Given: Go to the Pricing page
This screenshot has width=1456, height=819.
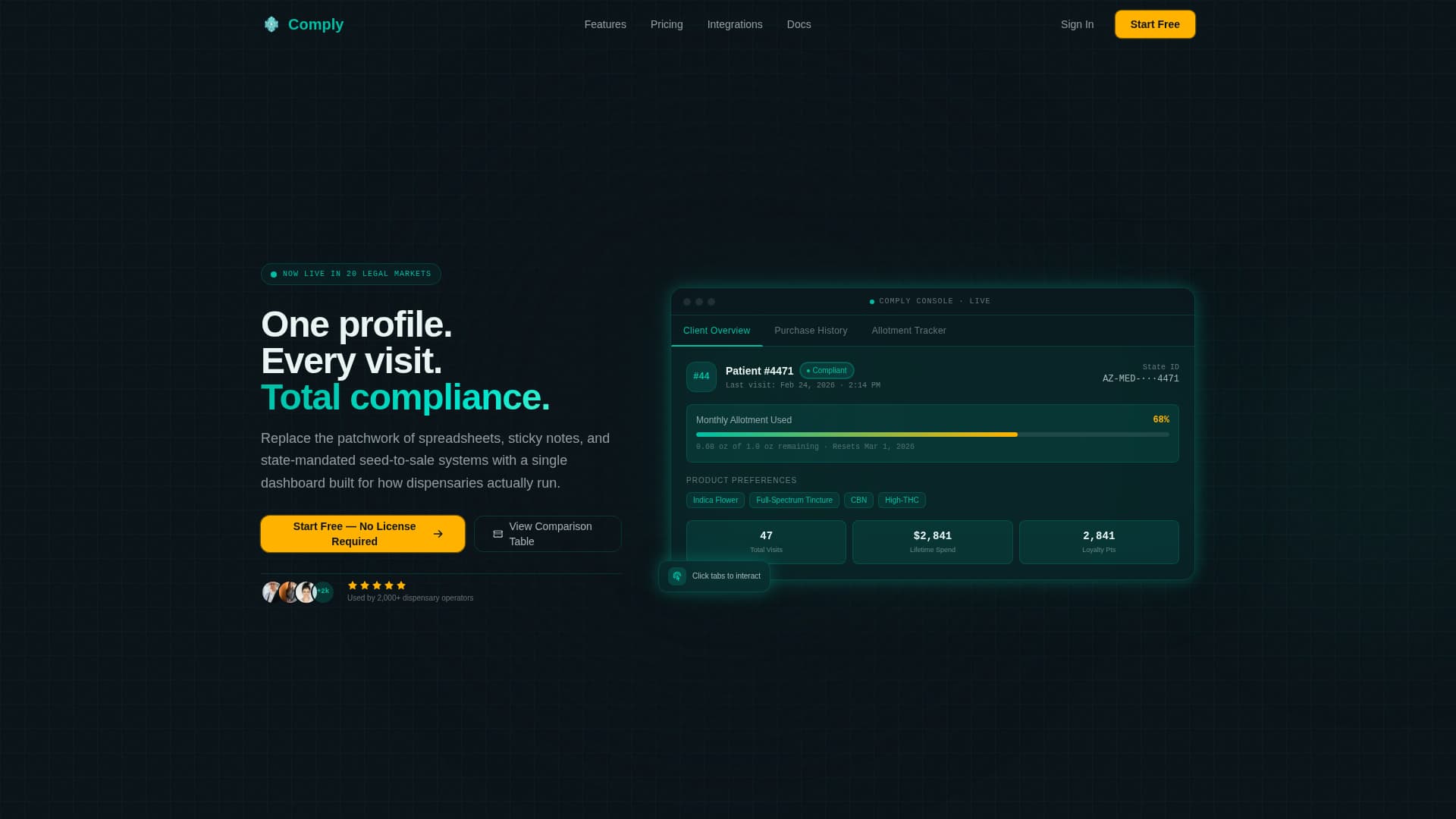Looking at the screenshot, I should pyautogui.click(x=667, y=24).
